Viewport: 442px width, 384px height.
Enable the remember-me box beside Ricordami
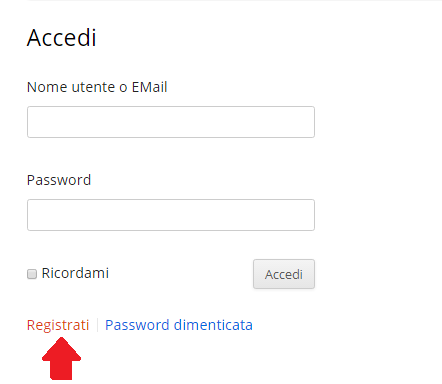click(32, 274)
